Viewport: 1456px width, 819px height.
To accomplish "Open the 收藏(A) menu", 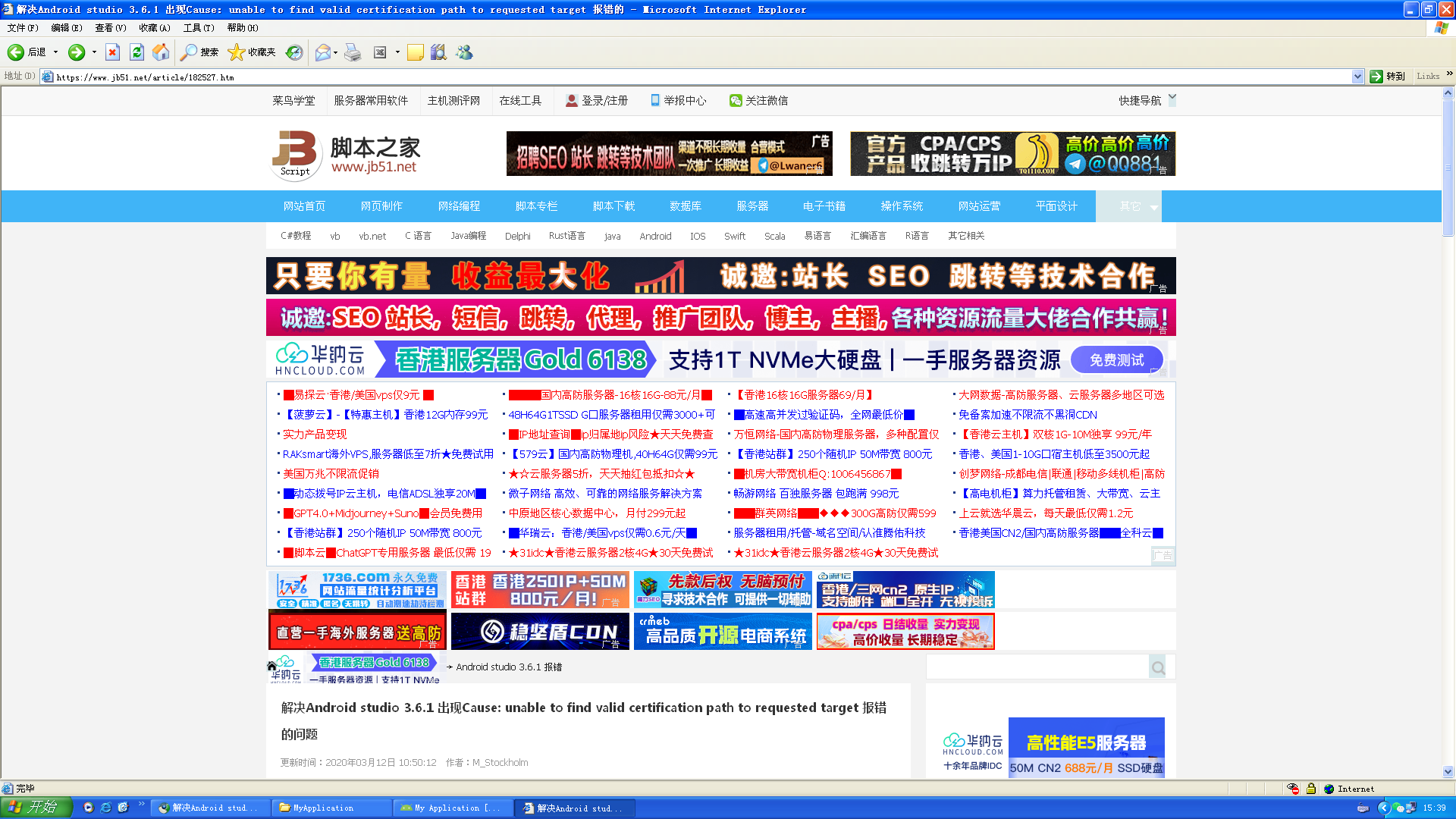I will pyautogui.click(x=155, y=28).
